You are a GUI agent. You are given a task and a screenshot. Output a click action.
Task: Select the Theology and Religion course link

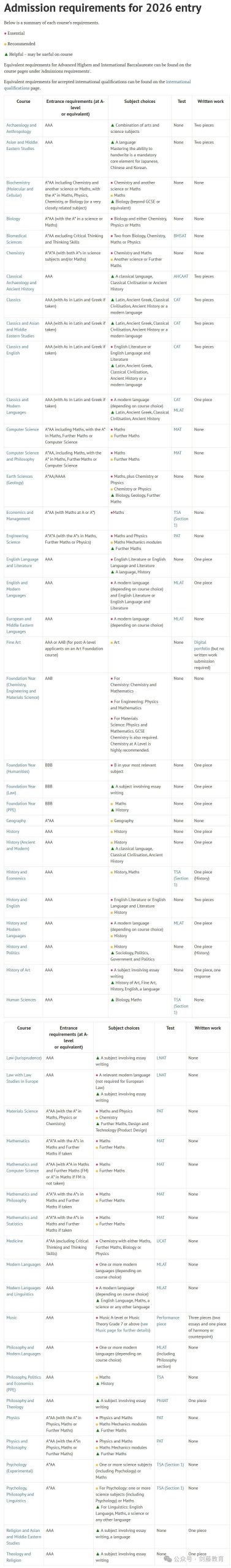[x=18, y=1557]
